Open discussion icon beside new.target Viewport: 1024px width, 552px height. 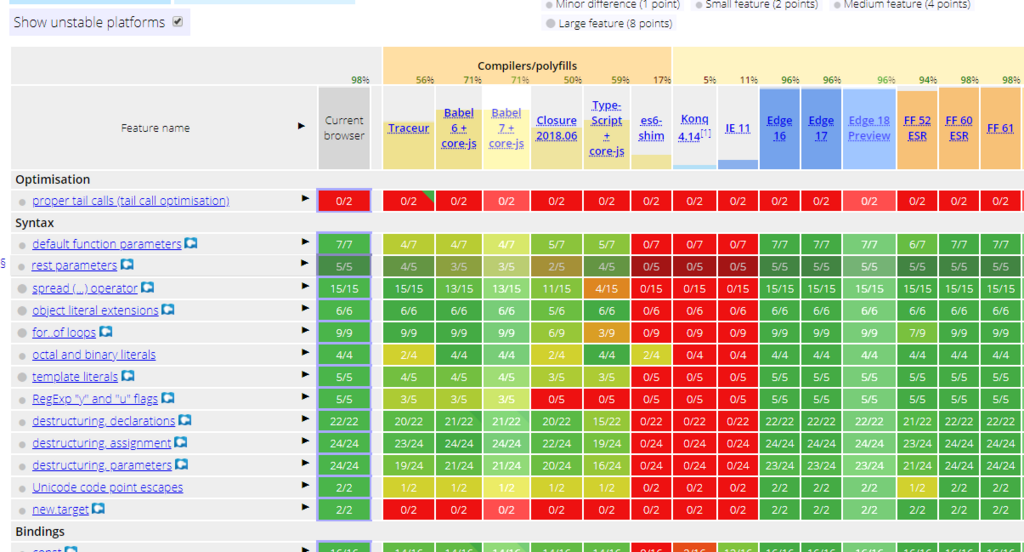coord(99,508)
